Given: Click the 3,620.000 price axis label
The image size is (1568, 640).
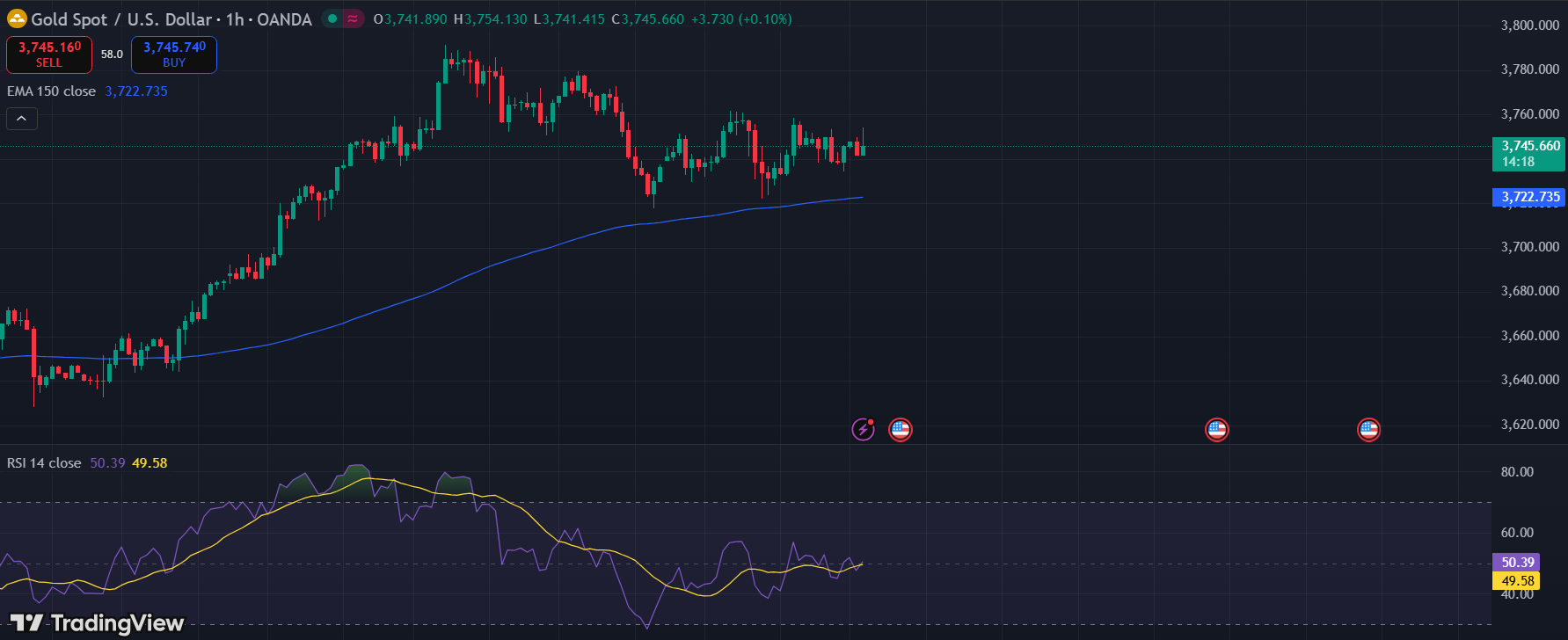Looking at the screenshot, I should tap(1530, 425).
